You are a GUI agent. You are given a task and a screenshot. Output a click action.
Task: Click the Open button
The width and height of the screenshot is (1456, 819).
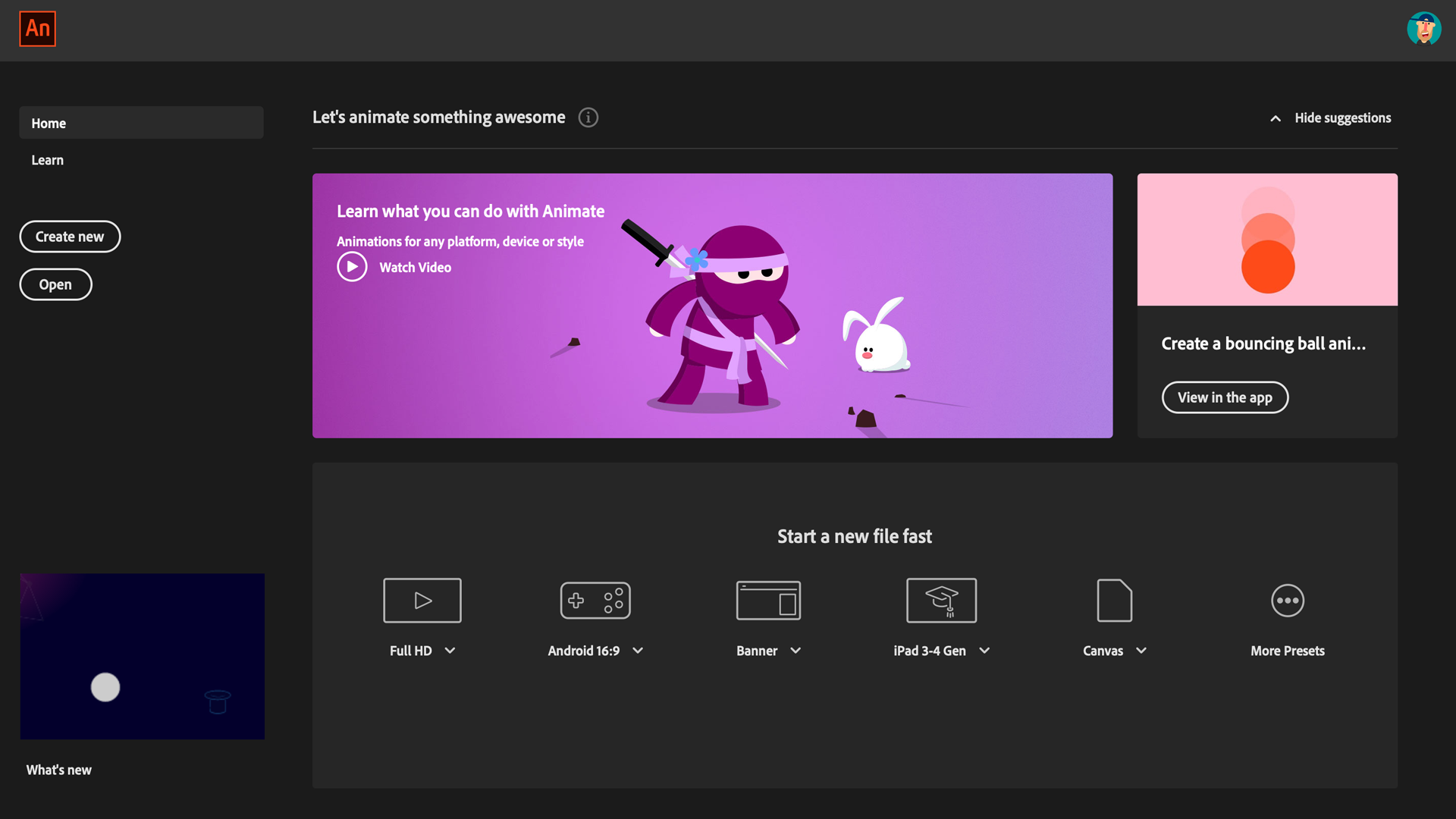click(x=55, y=284)
